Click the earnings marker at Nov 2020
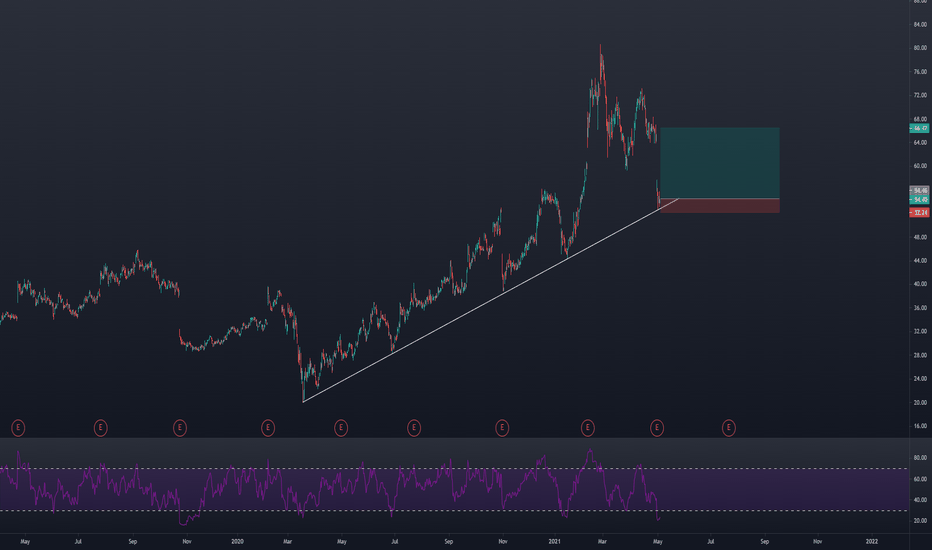Viewport: 932px width, 550px height. point(502,428)
